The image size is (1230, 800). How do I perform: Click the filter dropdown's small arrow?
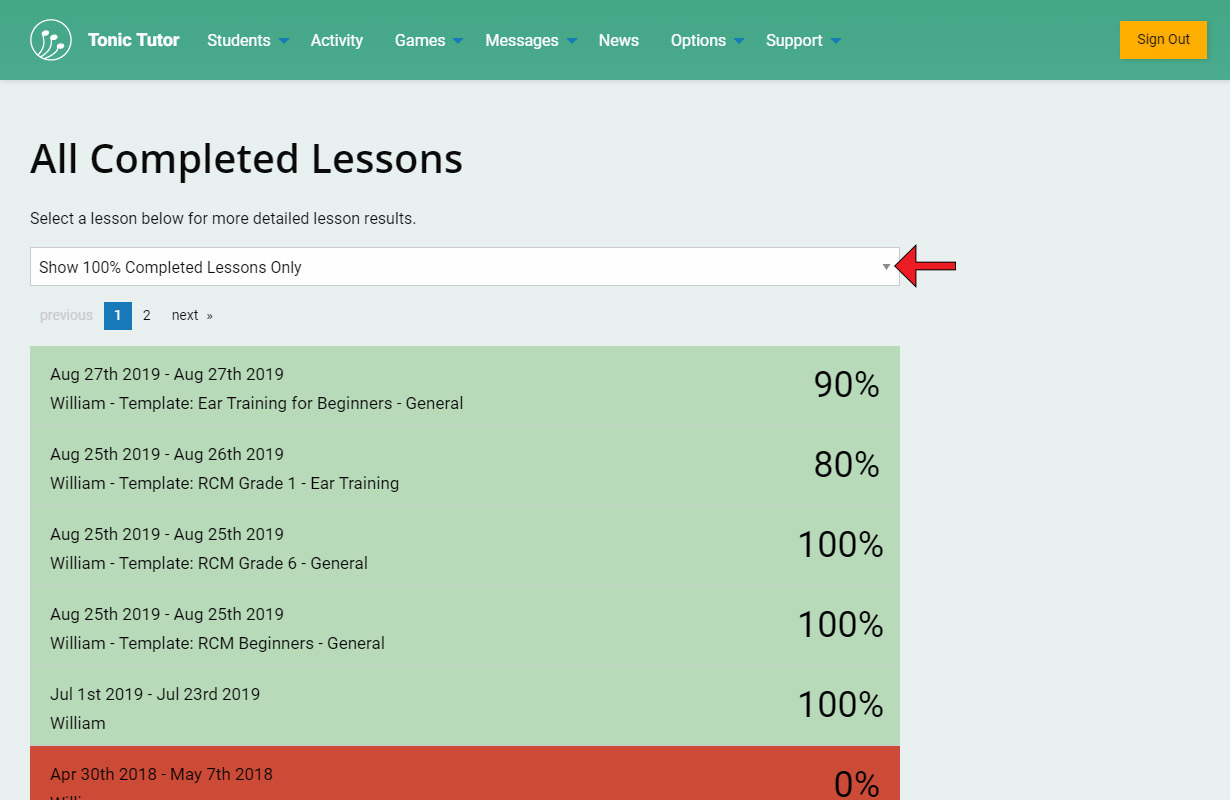click(886, 267)
